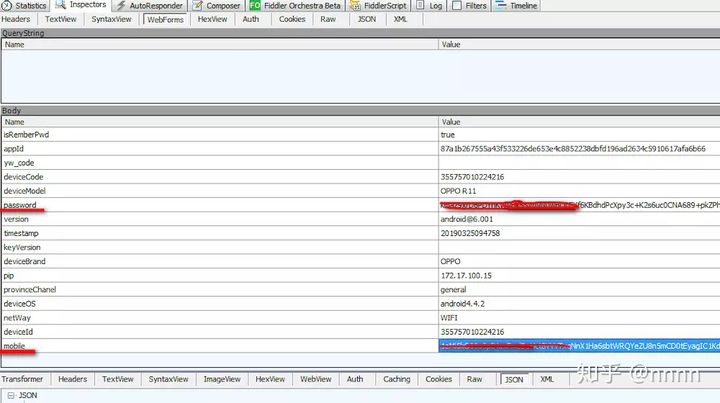Click the deviceCode value 355757010224216
720x403 pixels.
472,177
